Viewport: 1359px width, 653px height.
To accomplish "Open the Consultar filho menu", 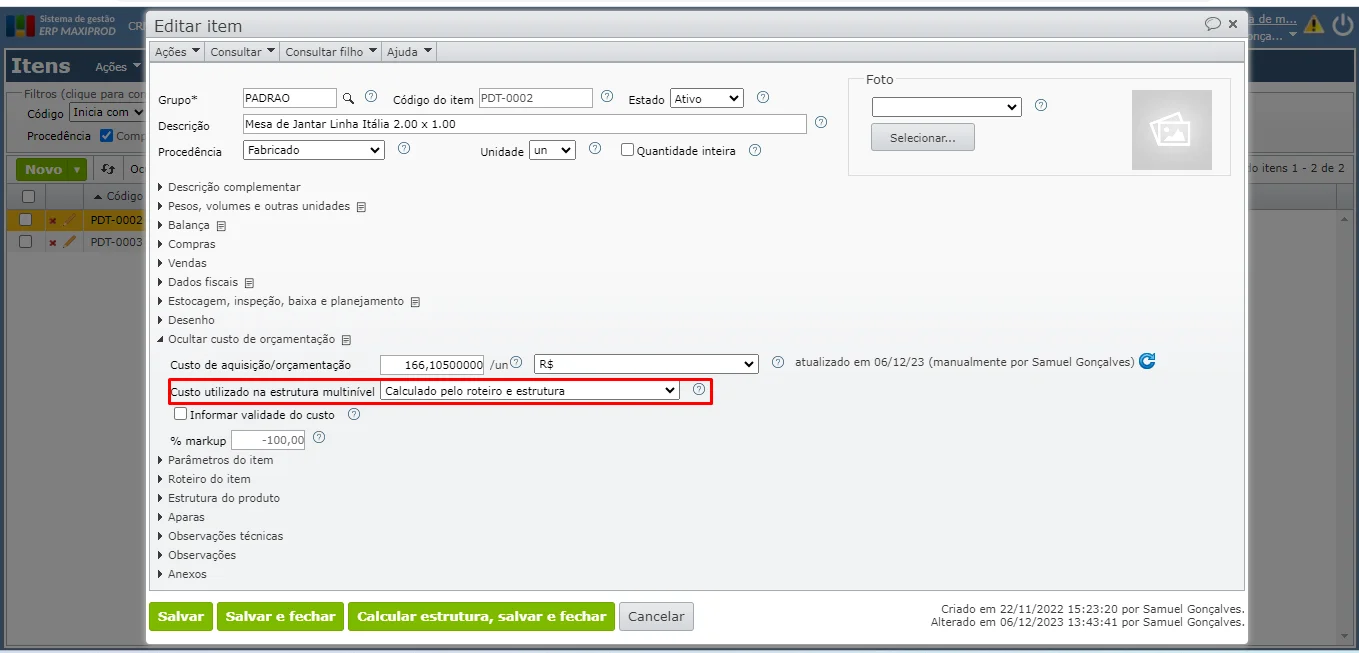I will coord(330,51).
